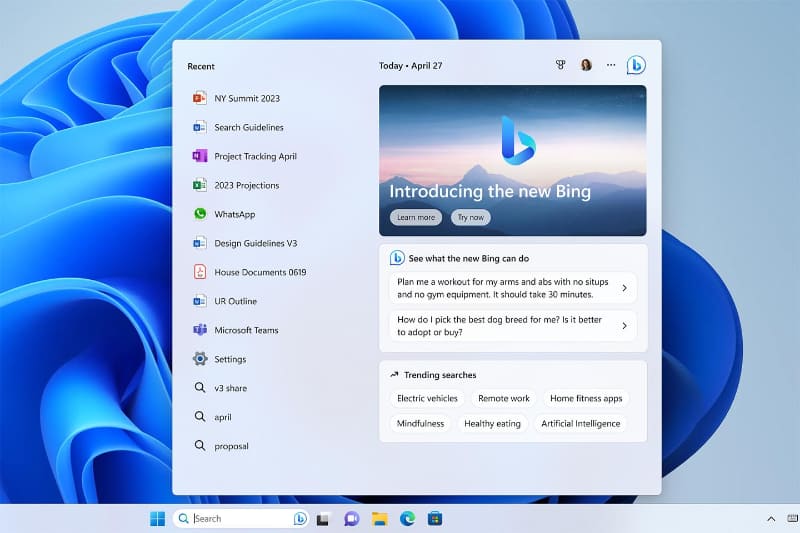Click the 'Today • April 27' header text
Image resolution: width=800 pixels, height=533 pixels.
tap(410, 66)
